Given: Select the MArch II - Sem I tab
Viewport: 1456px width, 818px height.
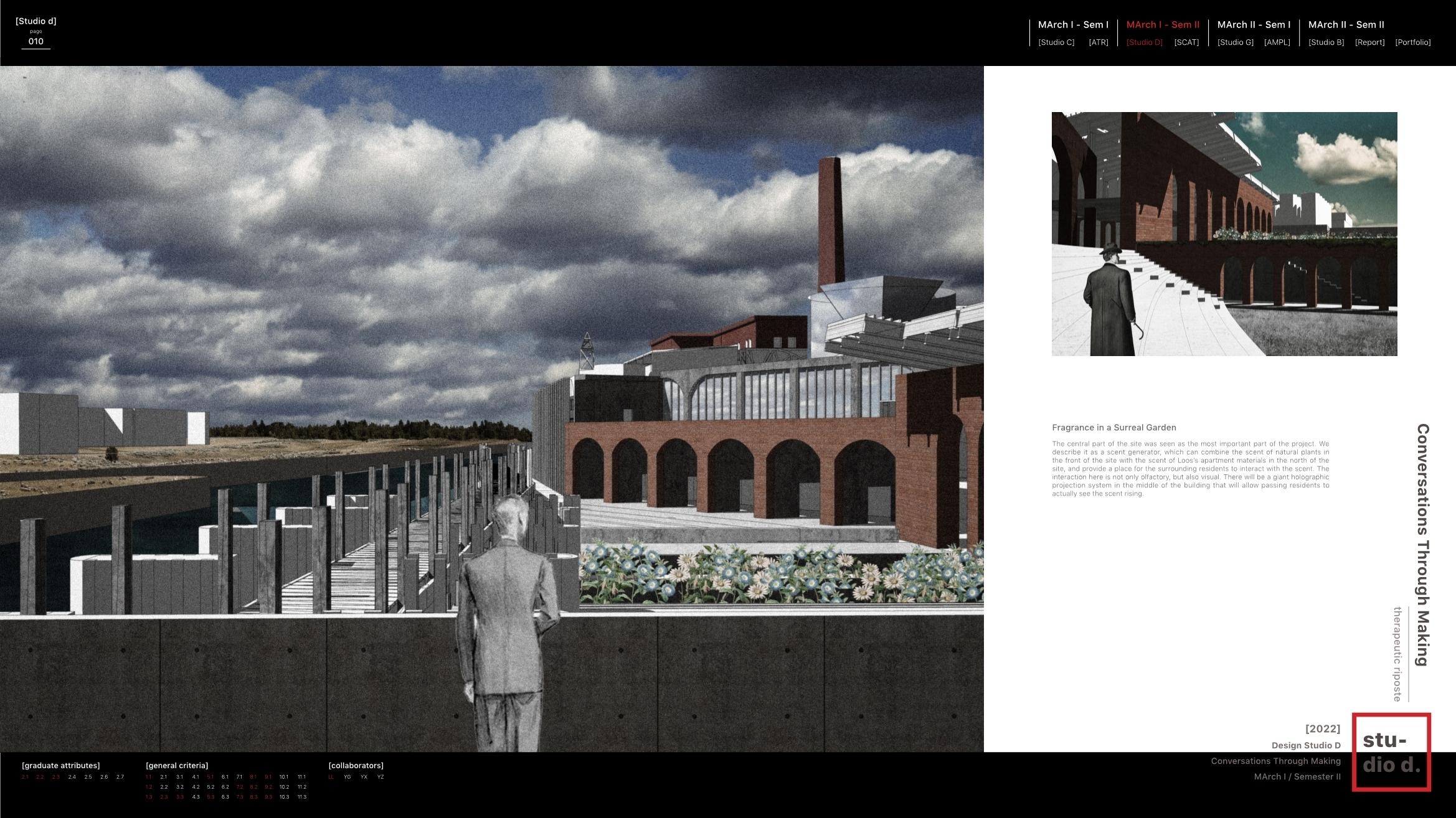Looking at the screenshot, I should (x=1254, y=25).
